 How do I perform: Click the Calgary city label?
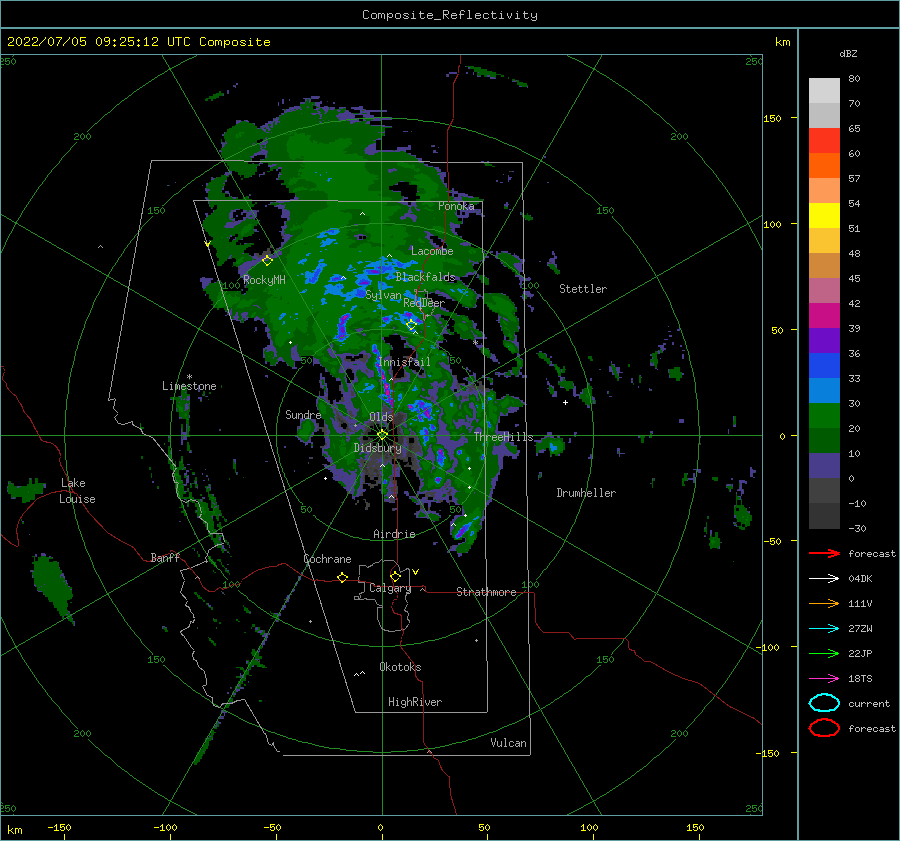click(390, 588)
